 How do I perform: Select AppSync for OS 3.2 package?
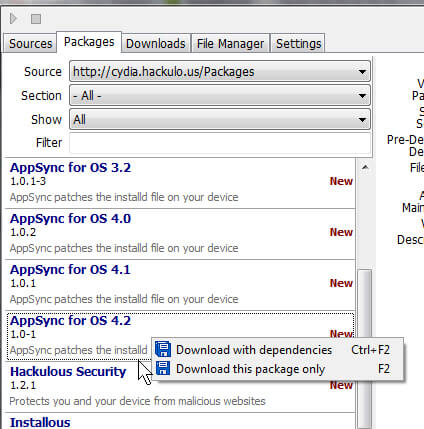coord(180,183)
